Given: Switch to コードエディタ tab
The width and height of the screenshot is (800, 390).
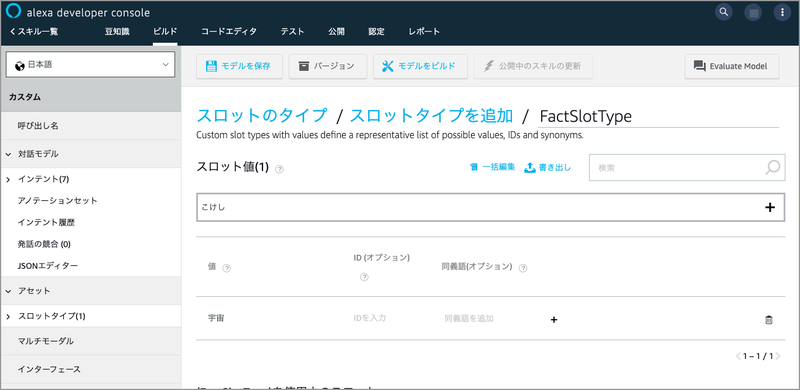Looking at the screenshot, I should point(229,32).
